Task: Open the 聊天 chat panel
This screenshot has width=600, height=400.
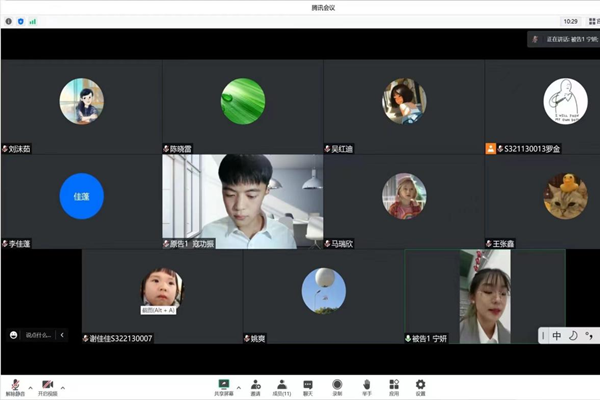Action: click(x=308, y=386)
